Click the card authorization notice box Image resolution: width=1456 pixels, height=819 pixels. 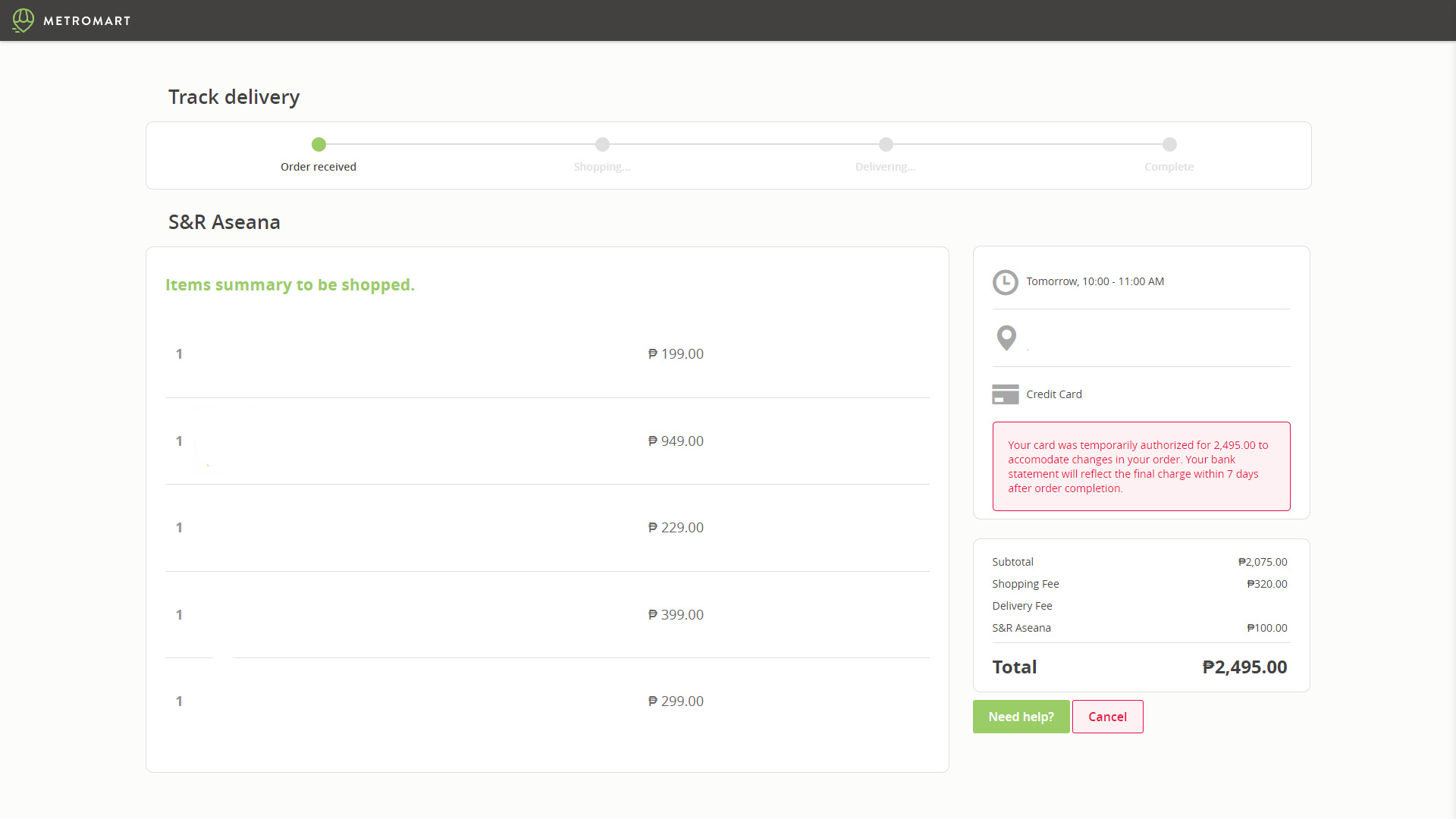tap(1141, 466)
